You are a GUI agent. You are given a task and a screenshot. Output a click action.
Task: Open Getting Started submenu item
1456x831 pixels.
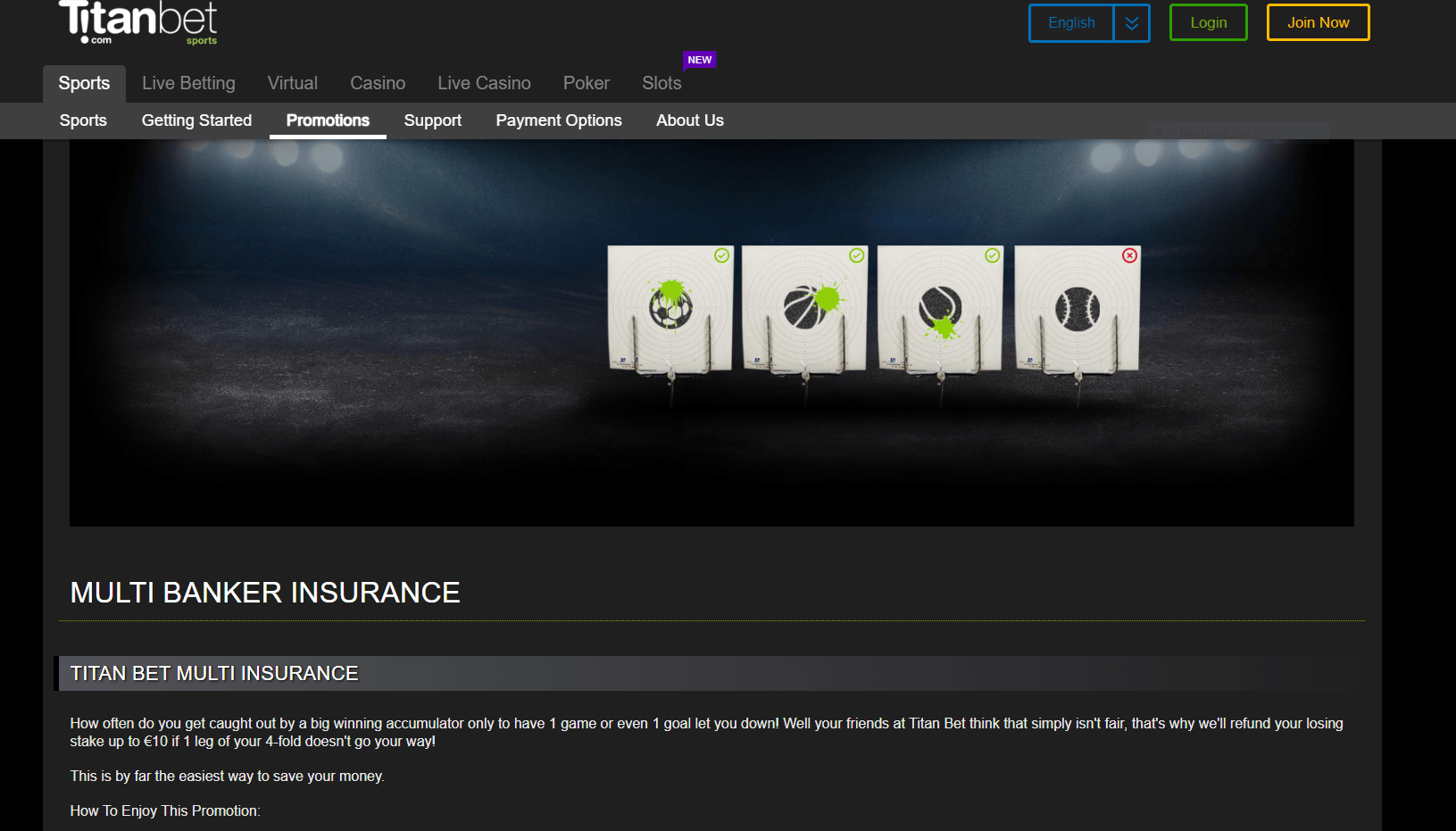[196, 120]
